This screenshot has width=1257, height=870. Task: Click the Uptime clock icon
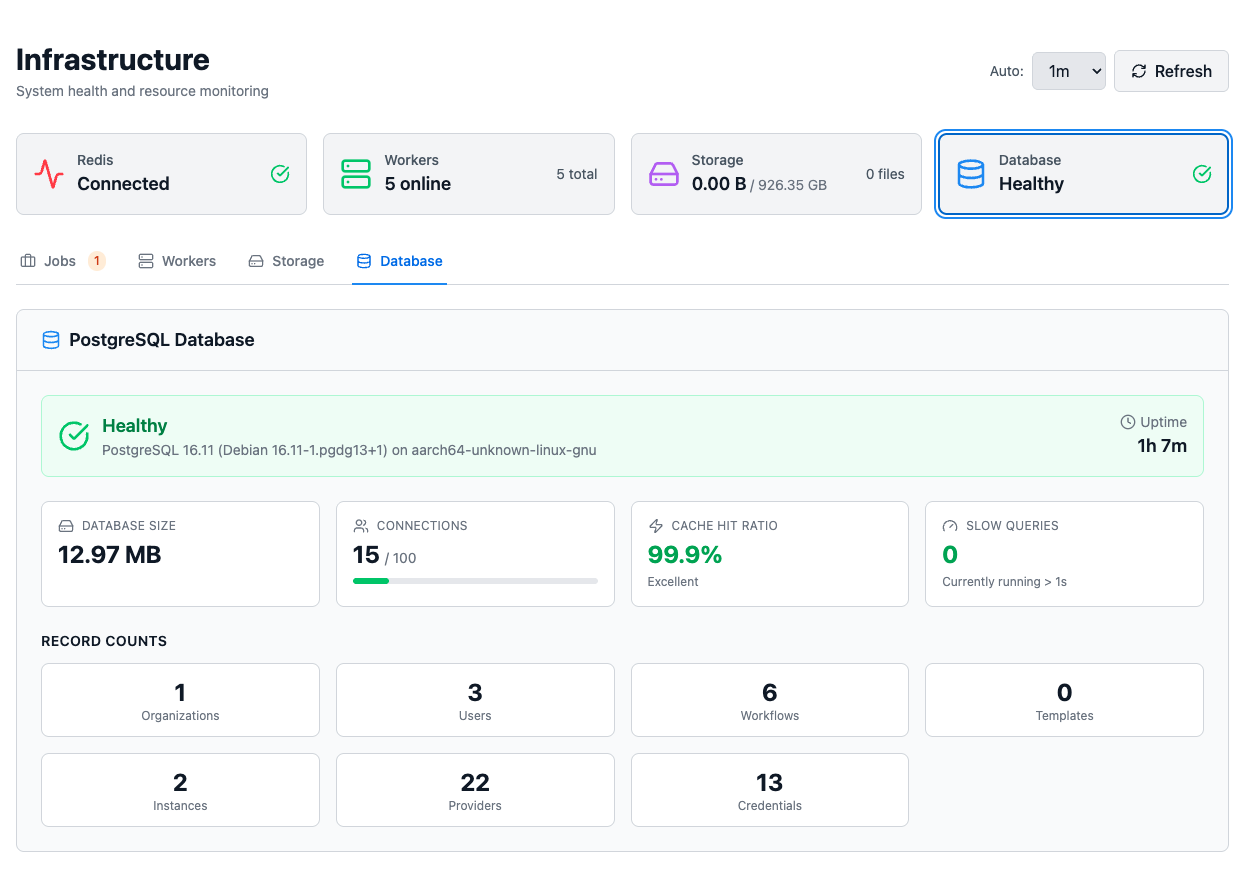pos(1128,421)
